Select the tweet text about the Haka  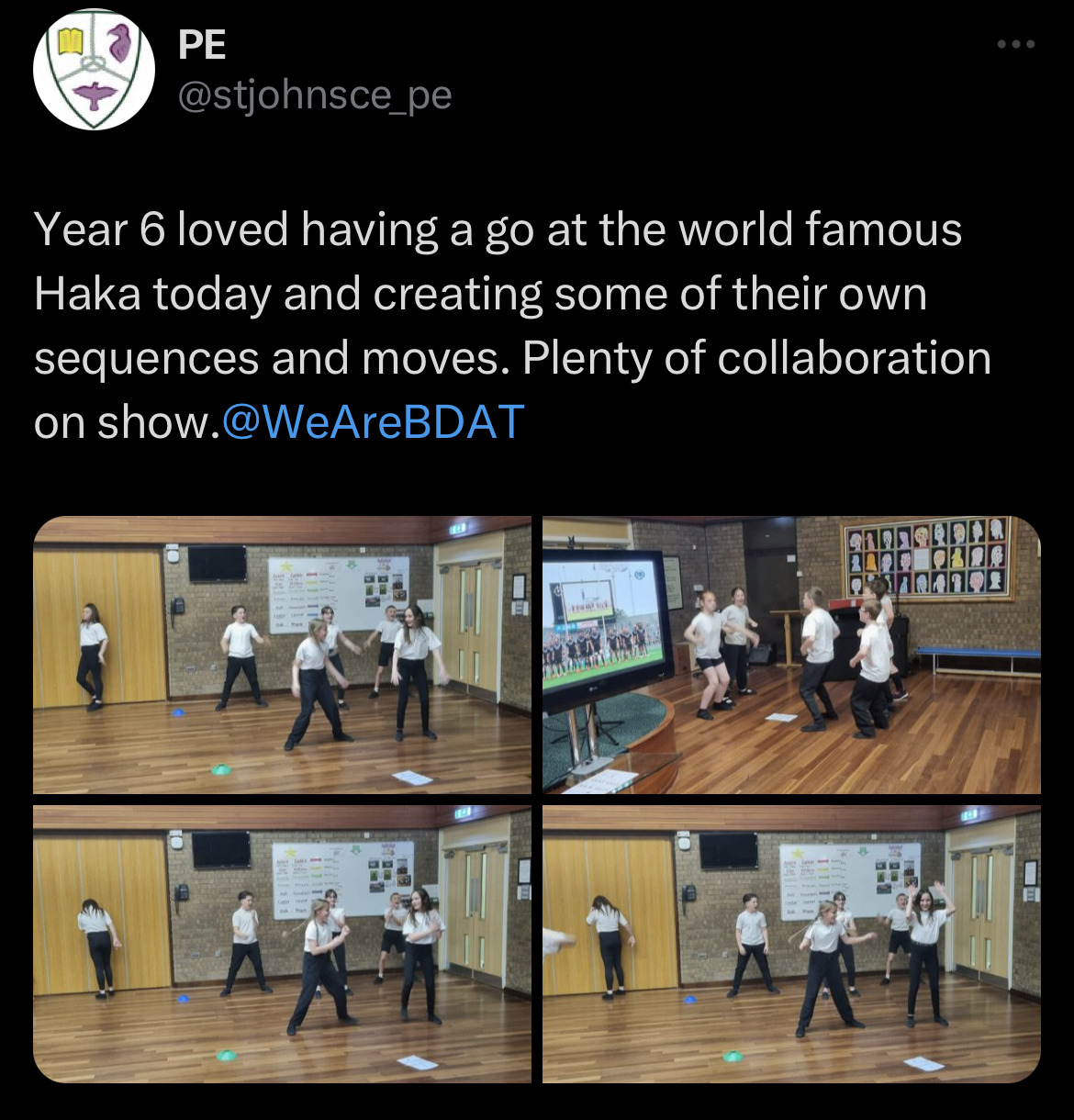tap(512, 325)
